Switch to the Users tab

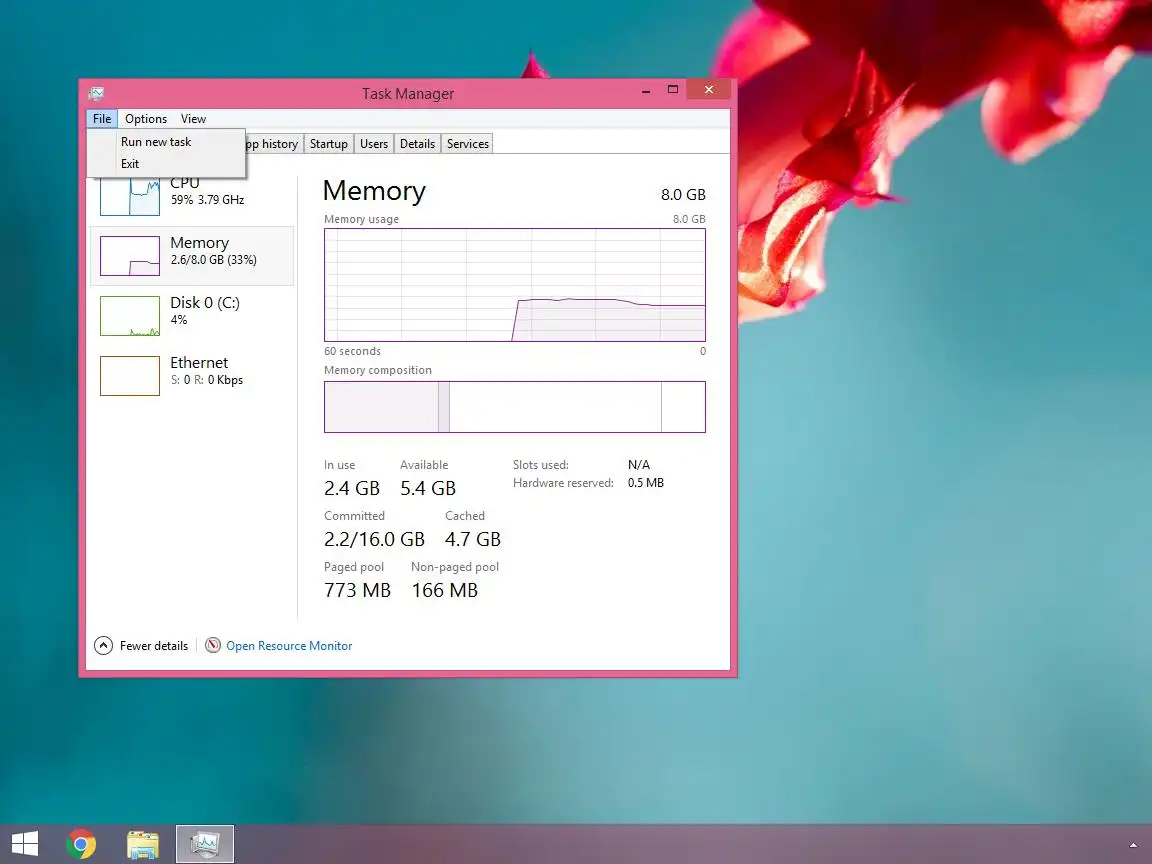(x=374, y=144)
